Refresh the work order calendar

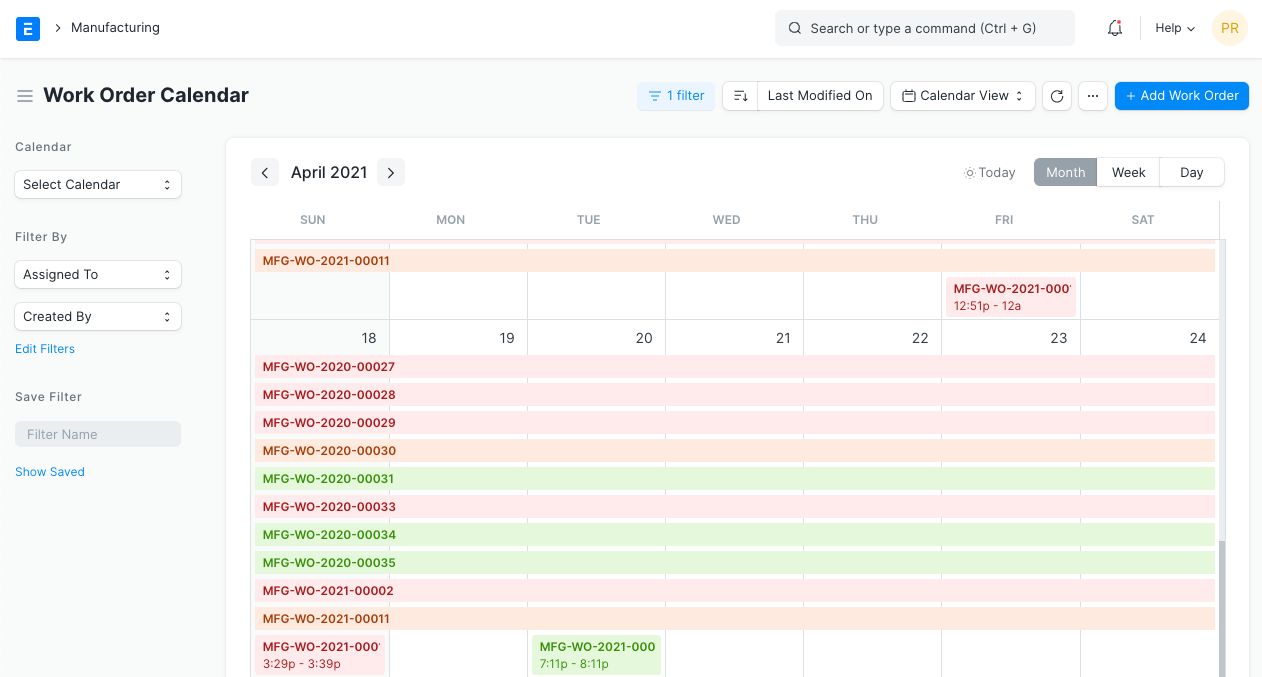click(1057, 96)
